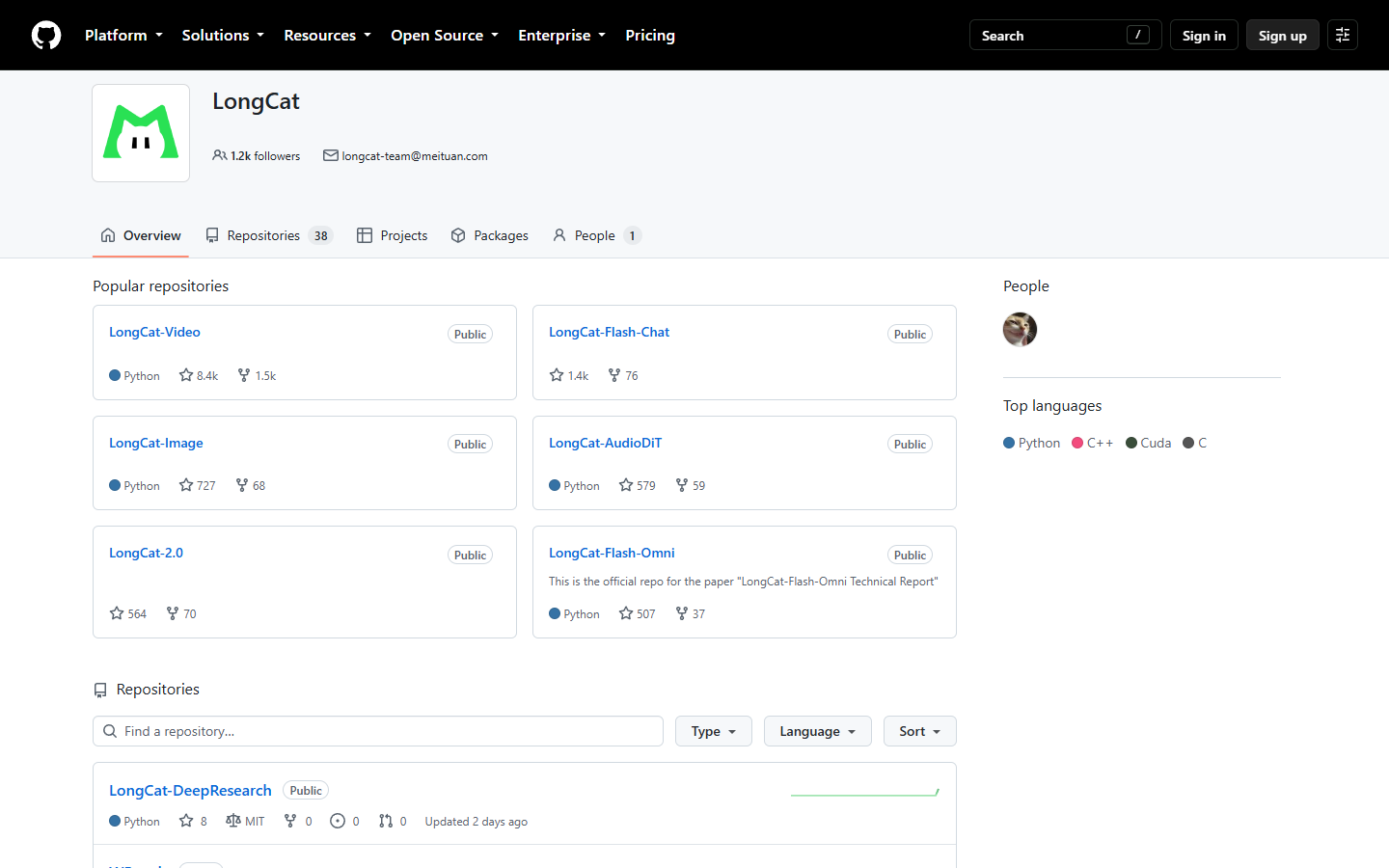Image resolution: width=1389 pixels, height=868 pixels.
Task: Click the fork icon on LongCat-Image card
Action: tap(242, 485)
